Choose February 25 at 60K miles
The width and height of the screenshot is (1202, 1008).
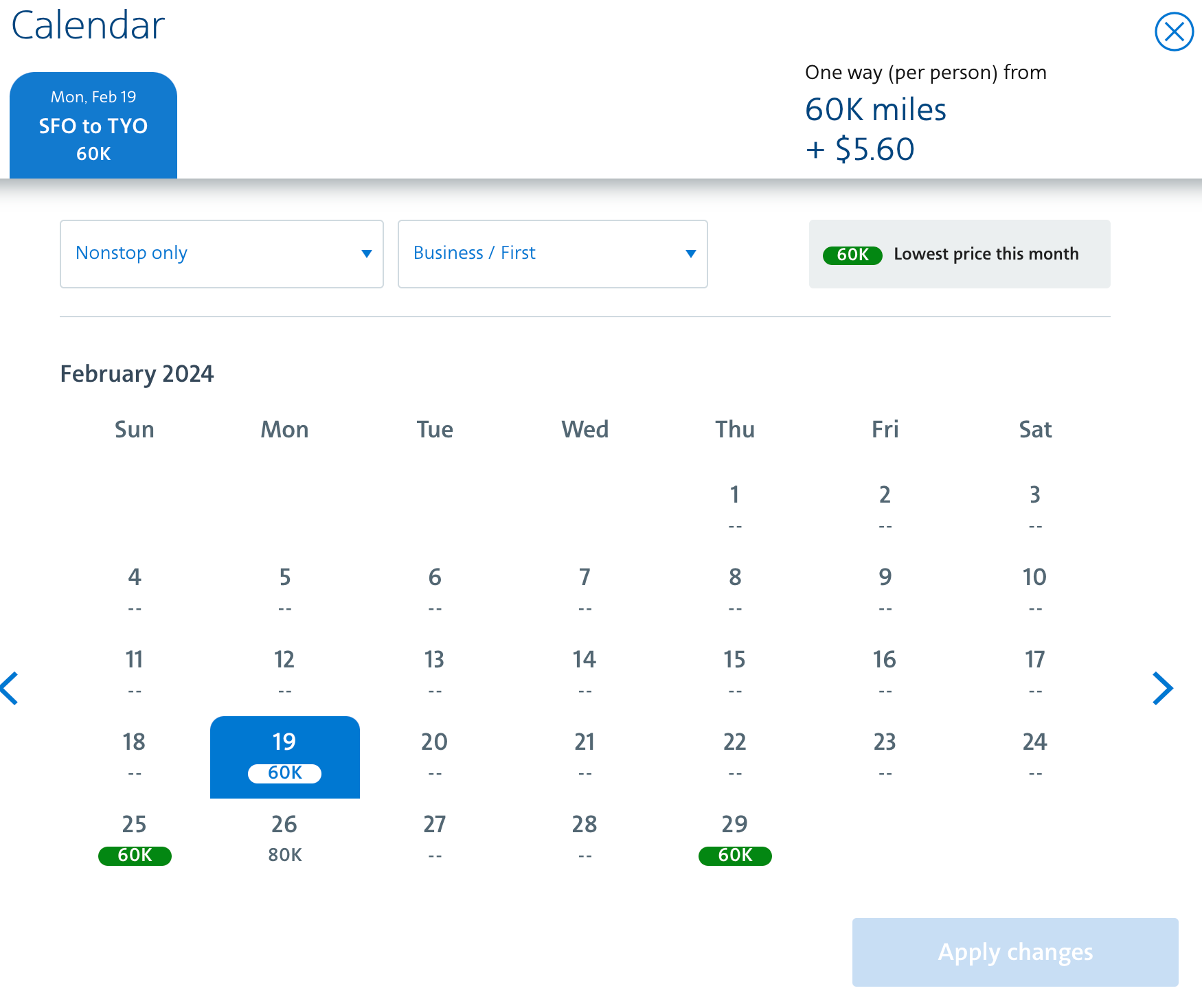click(135, 838)
